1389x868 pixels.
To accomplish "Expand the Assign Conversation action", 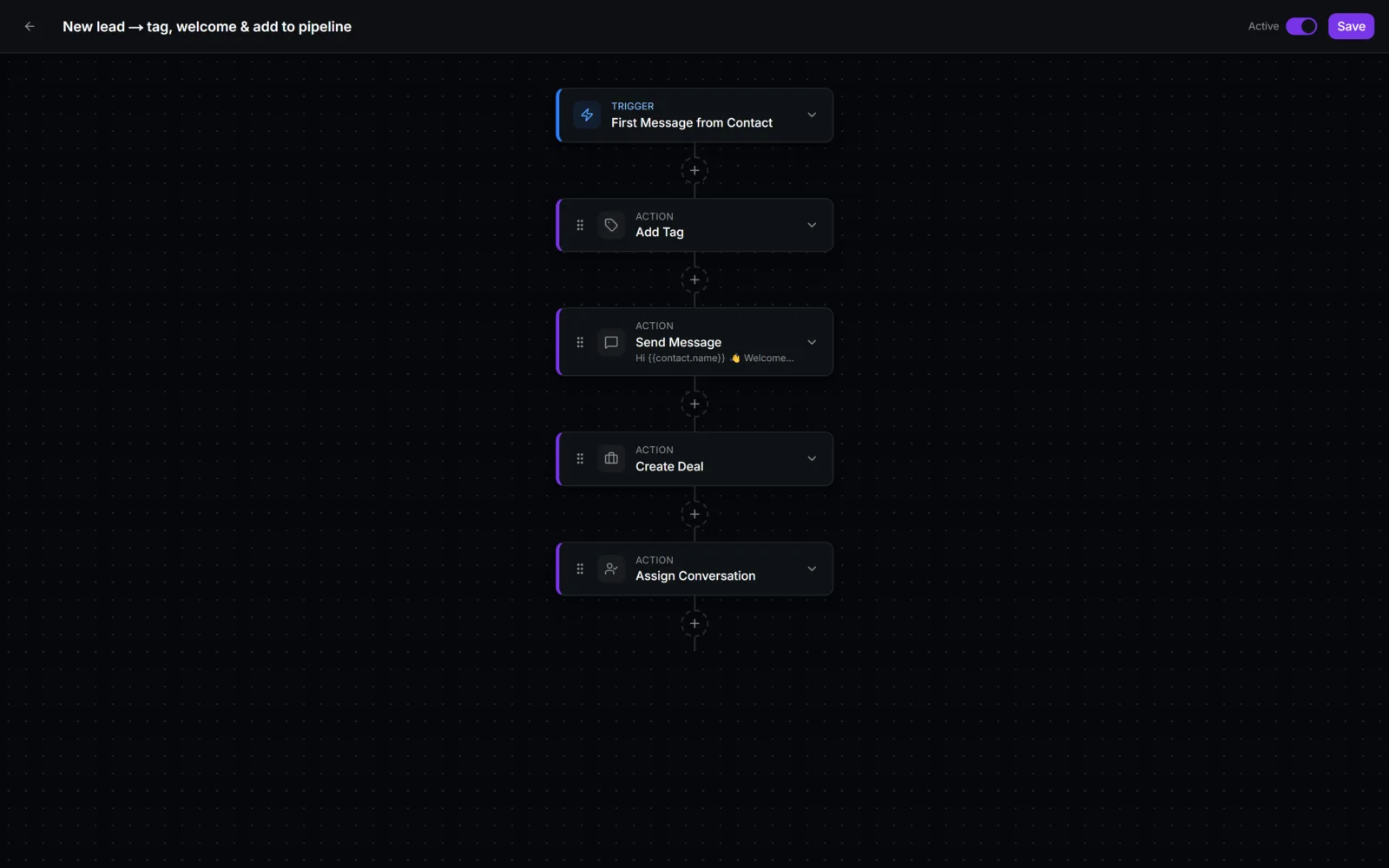I will (812, 569).
